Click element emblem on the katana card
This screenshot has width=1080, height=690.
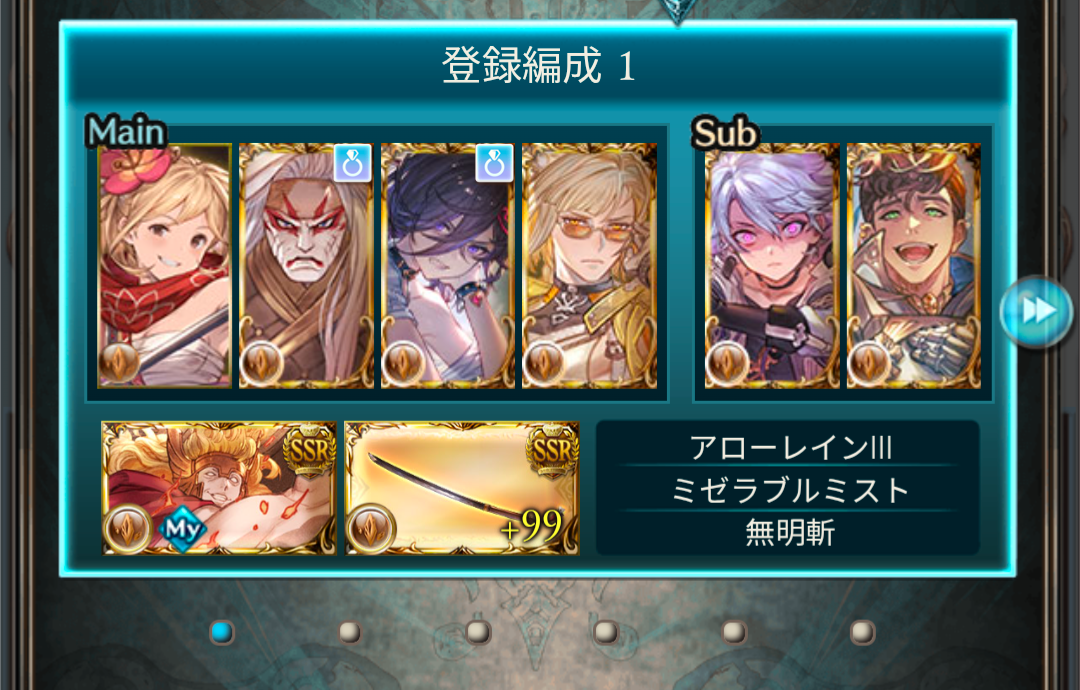coord(371,529)
